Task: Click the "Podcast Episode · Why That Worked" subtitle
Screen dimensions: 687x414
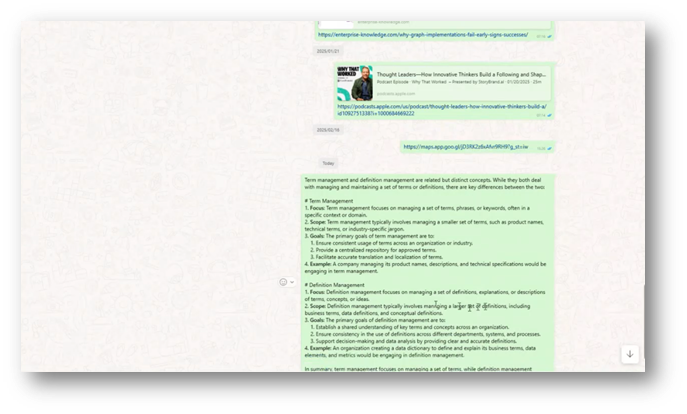Action: 459,82
